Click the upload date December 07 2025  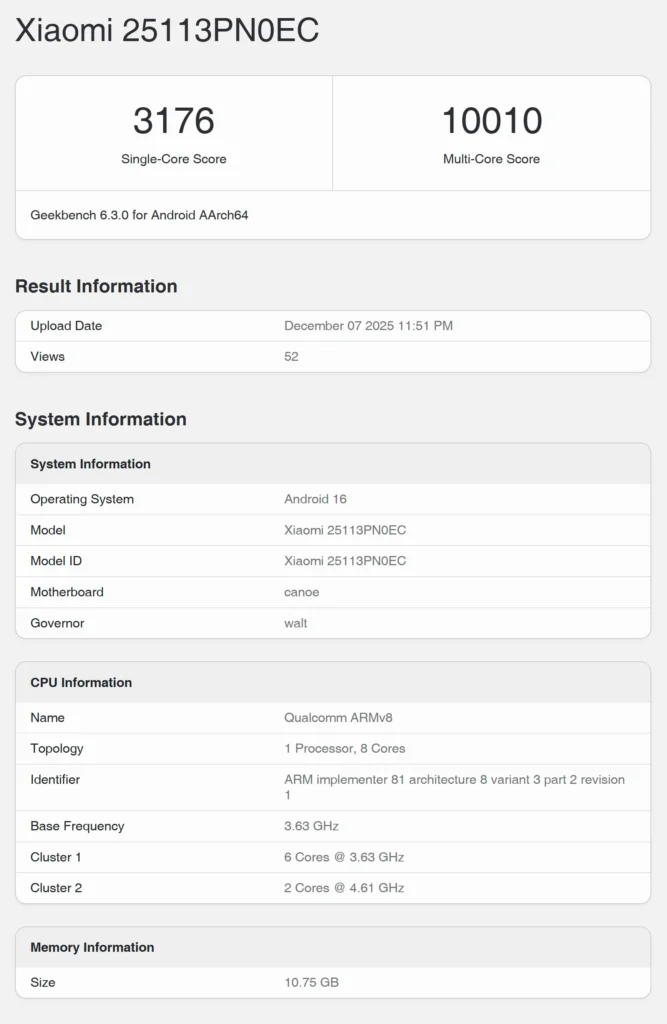[368, 326]
